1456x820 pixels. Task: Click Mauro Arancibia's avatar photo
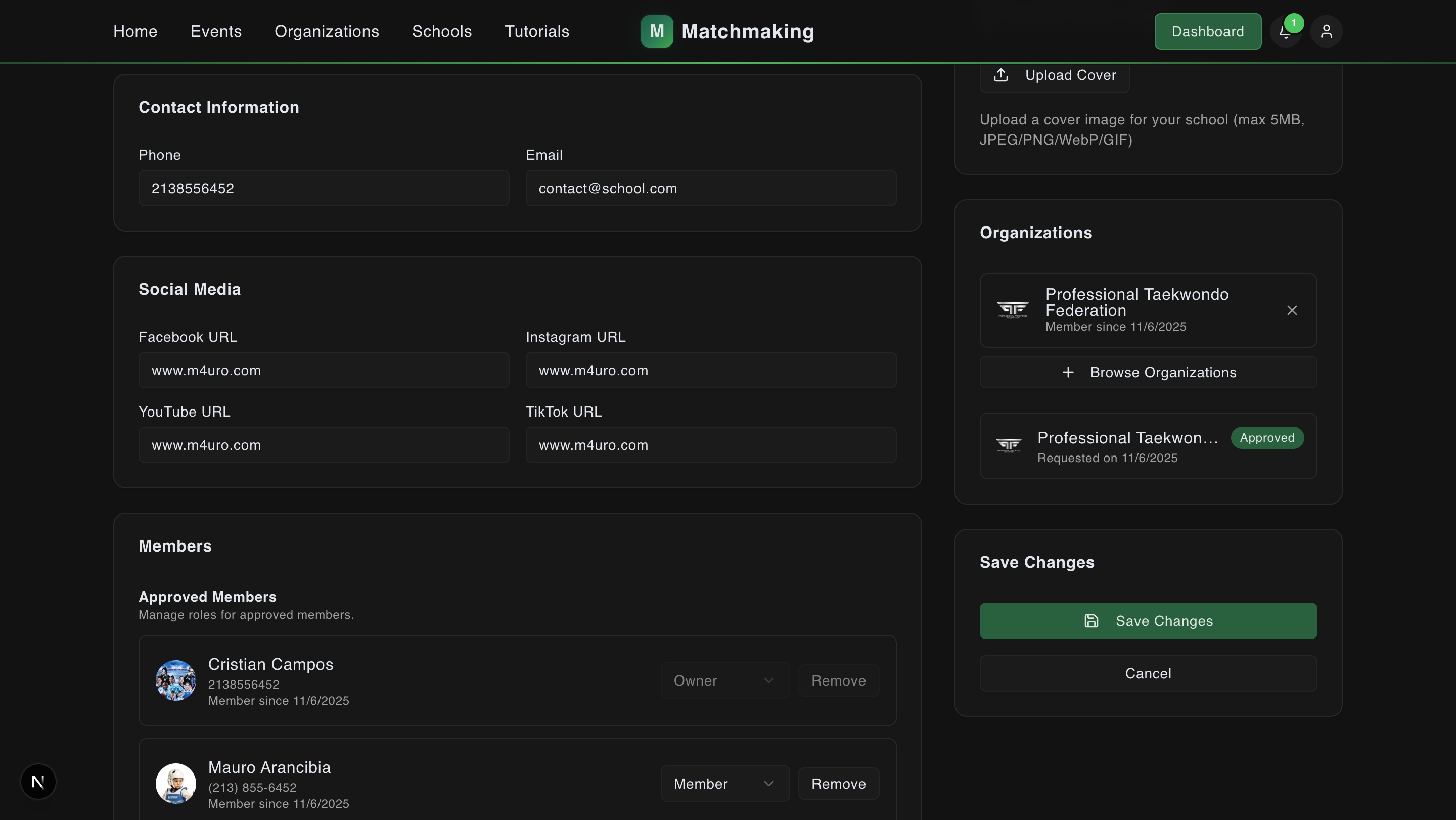(176, 783)
